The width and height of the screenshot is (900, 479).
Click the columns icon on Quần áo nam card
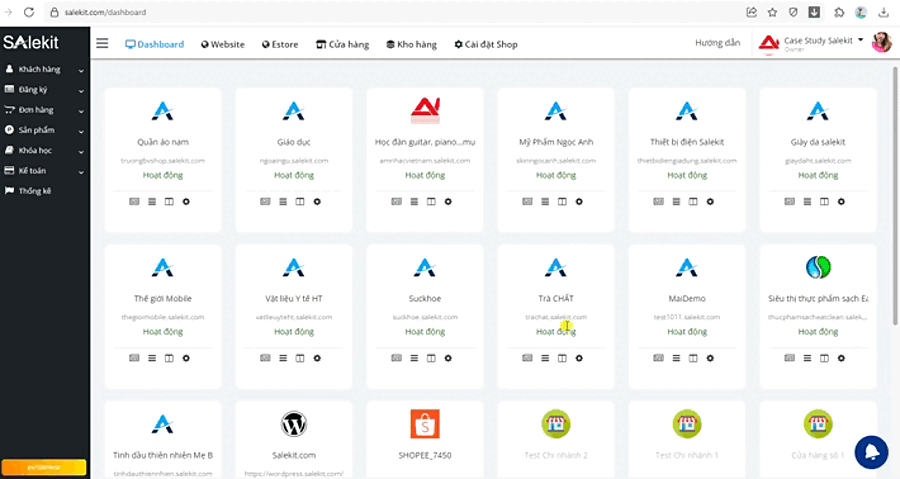(169, 201)
